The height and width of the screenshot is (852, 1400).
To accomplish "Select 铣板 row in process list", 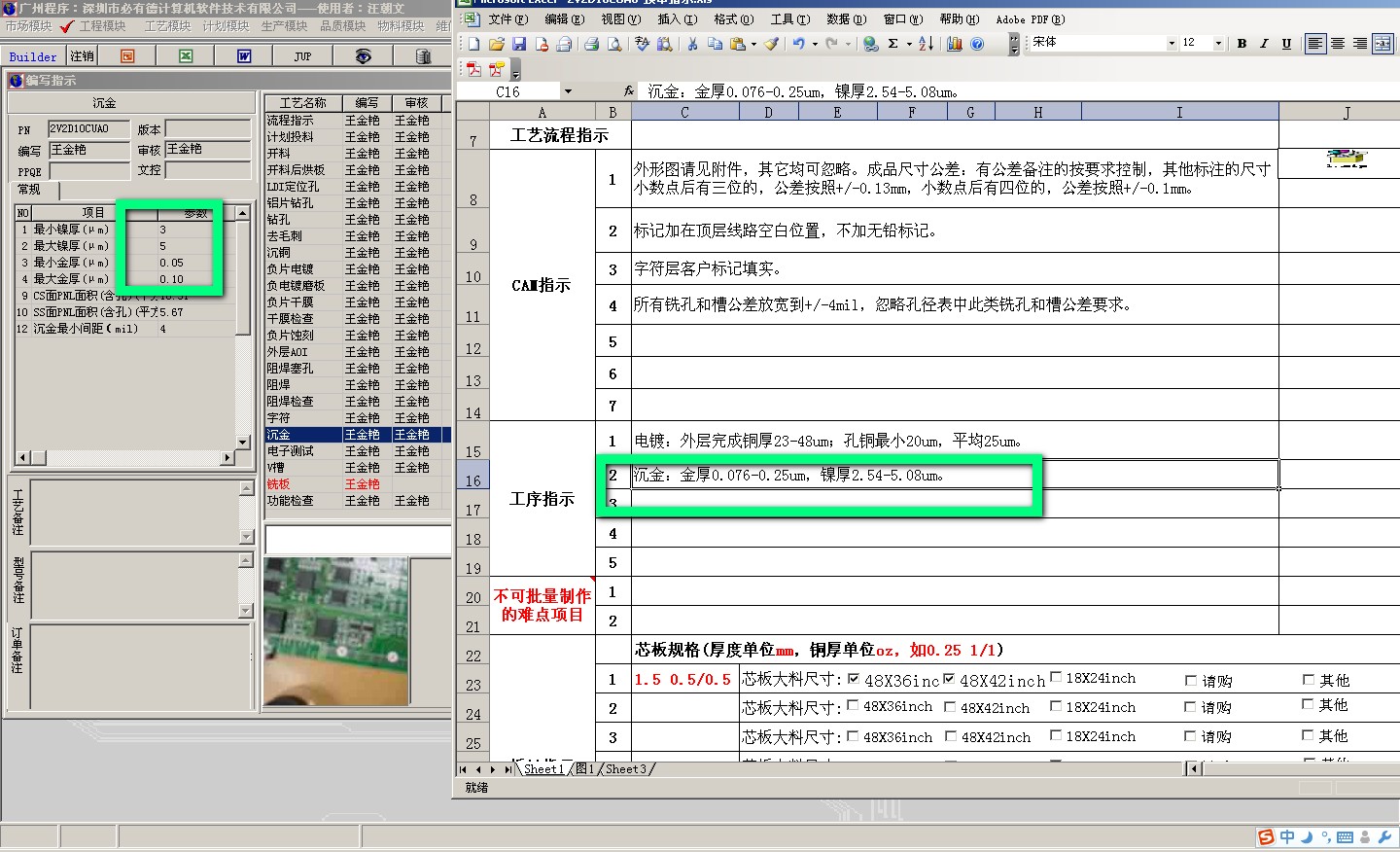I will tap(358, 484).
